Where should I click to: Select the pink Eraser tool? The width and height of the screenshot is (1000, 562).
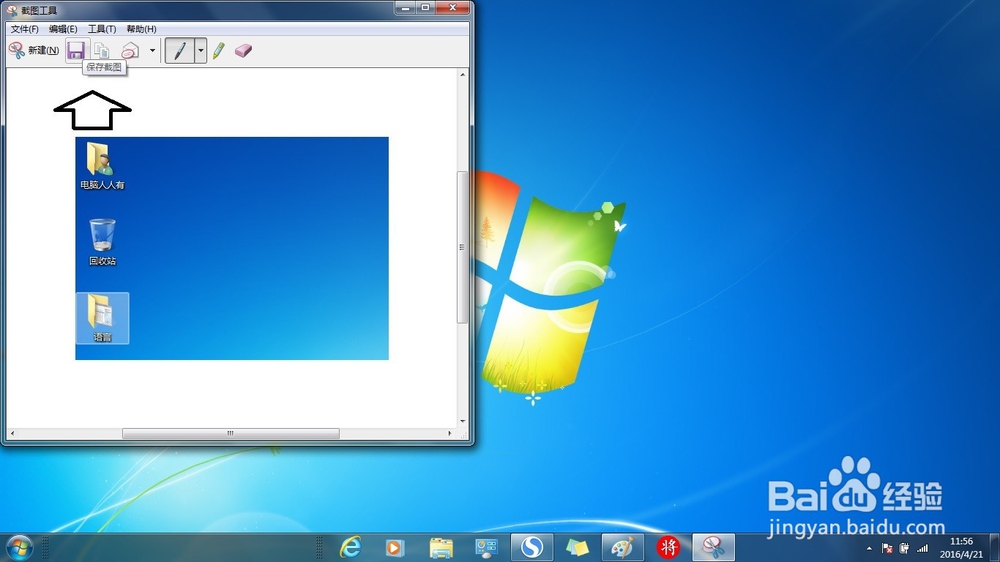tap(243, 50)
